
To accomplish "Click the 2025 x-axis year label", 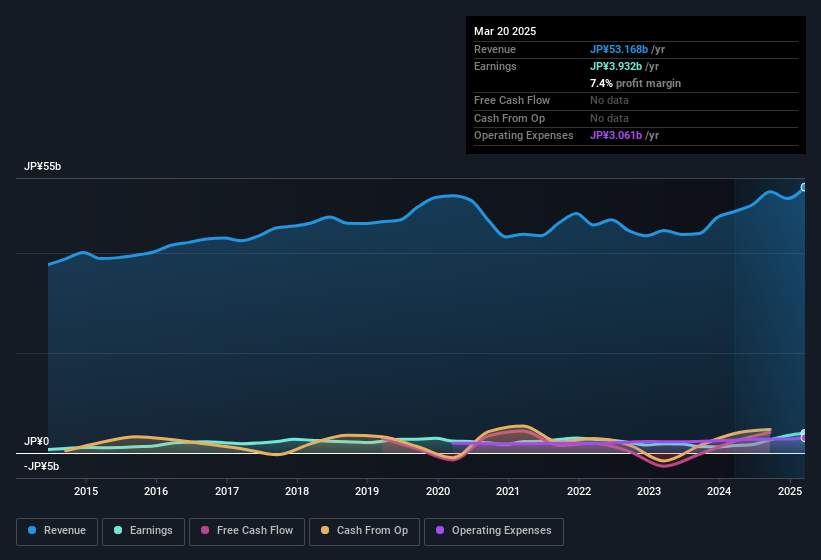I will [790, 491].
